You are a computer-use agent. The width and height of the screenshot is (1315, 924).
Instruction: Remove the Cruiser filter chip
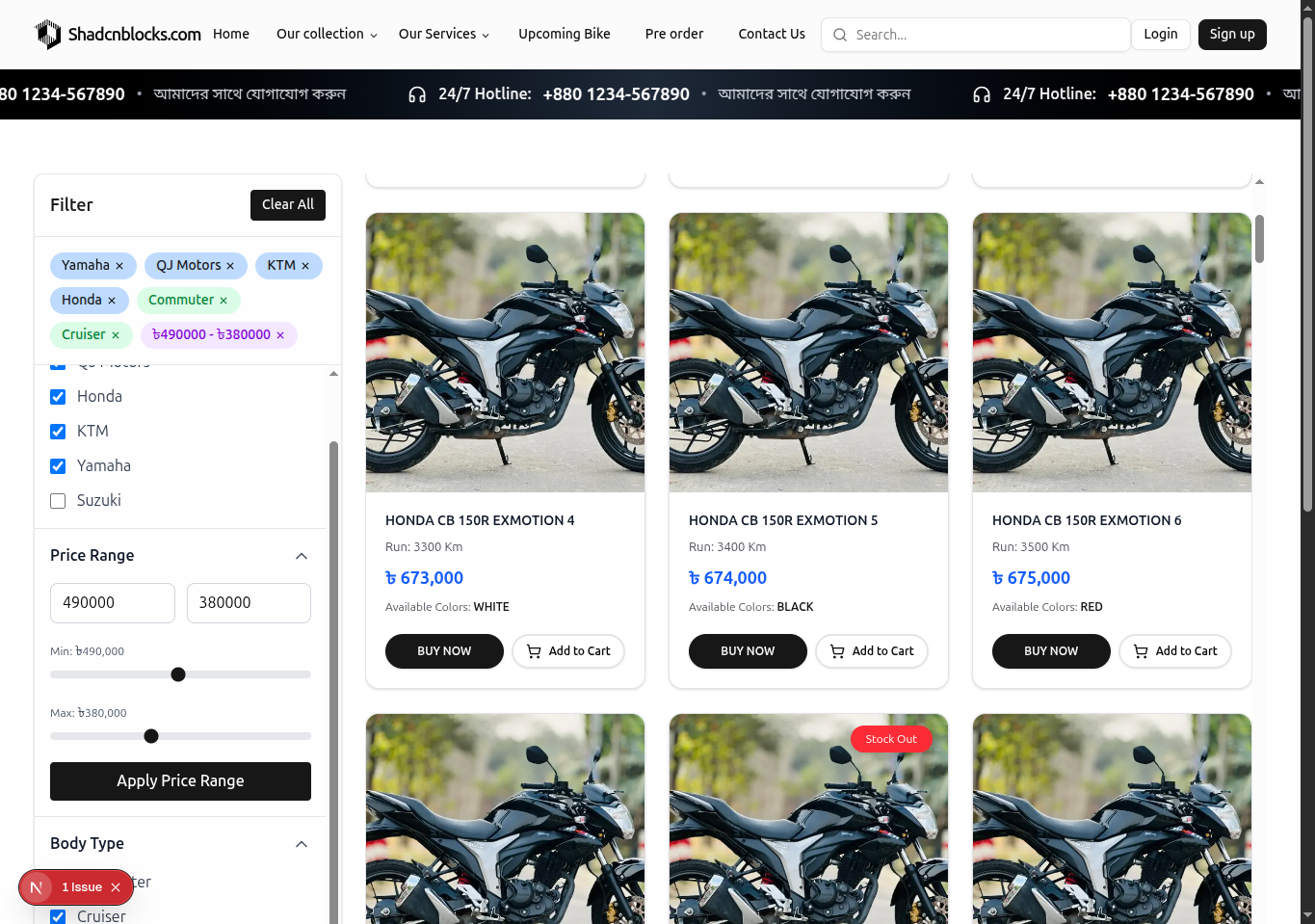116,335
